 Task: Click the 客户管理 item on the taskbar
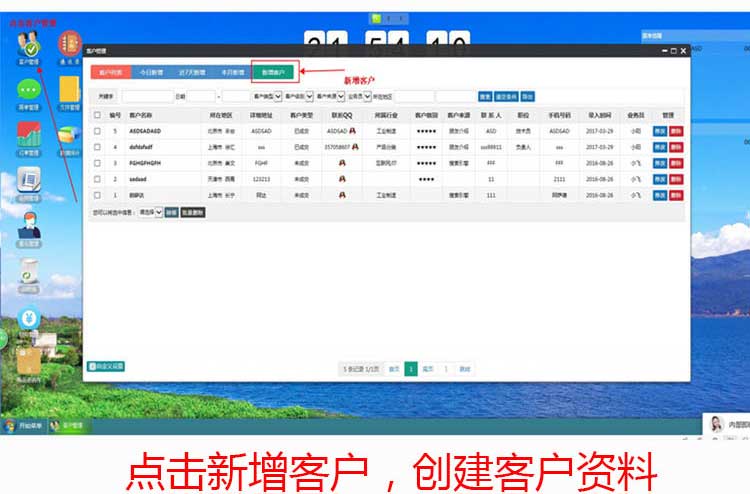tap(67, 425)
